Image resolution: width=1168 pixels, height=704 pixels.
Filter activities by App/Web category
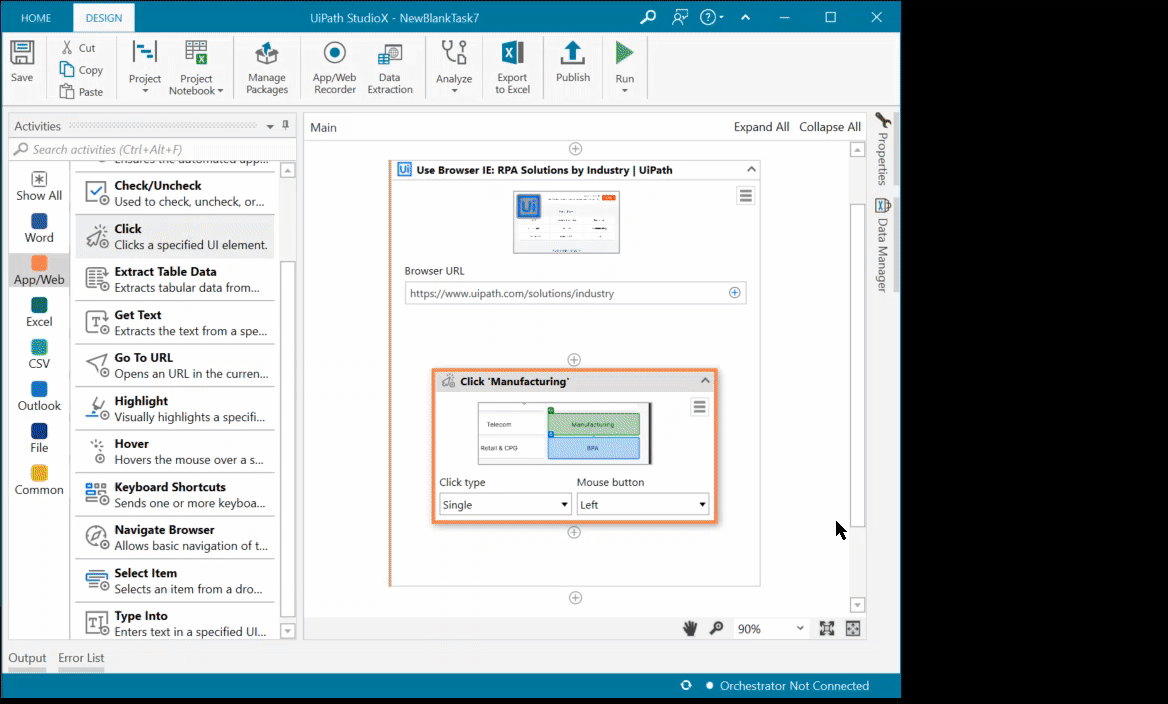click(x=39, y=269)
